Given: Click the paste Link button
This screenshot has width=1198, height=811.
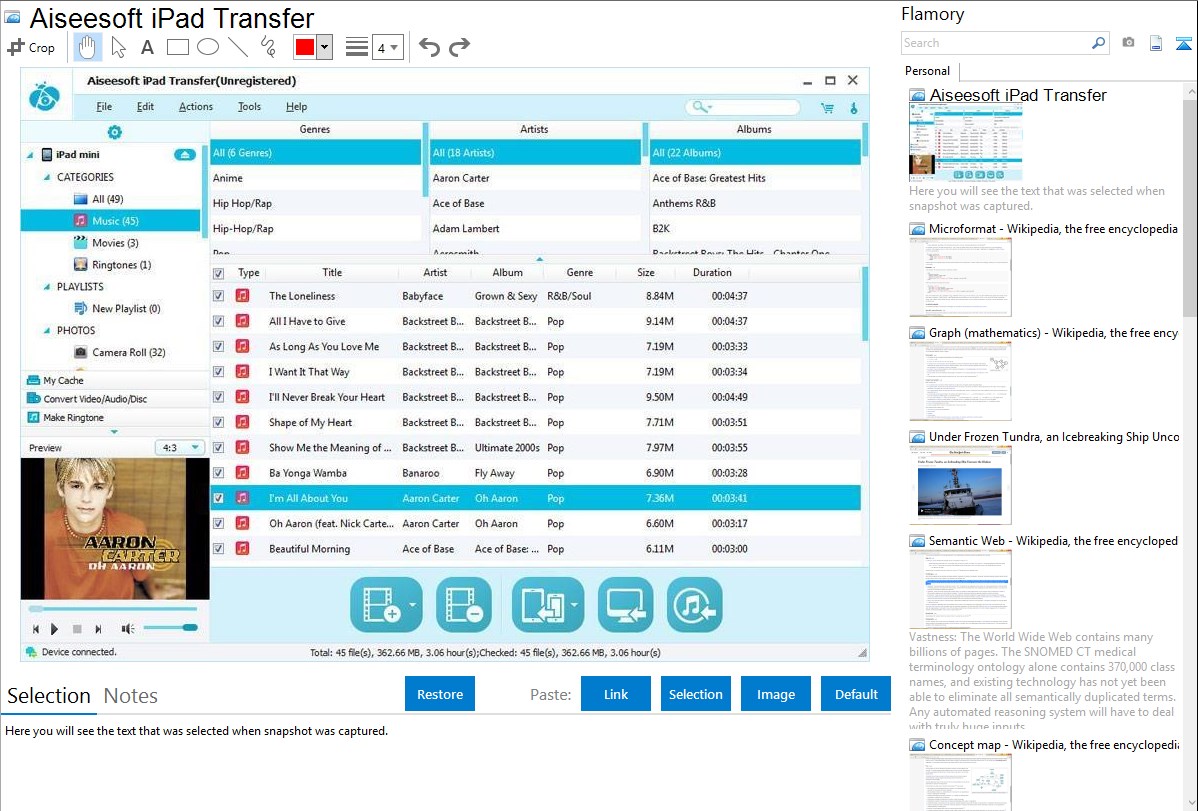Looking at the screenshot, I should (x=616, y=694).
